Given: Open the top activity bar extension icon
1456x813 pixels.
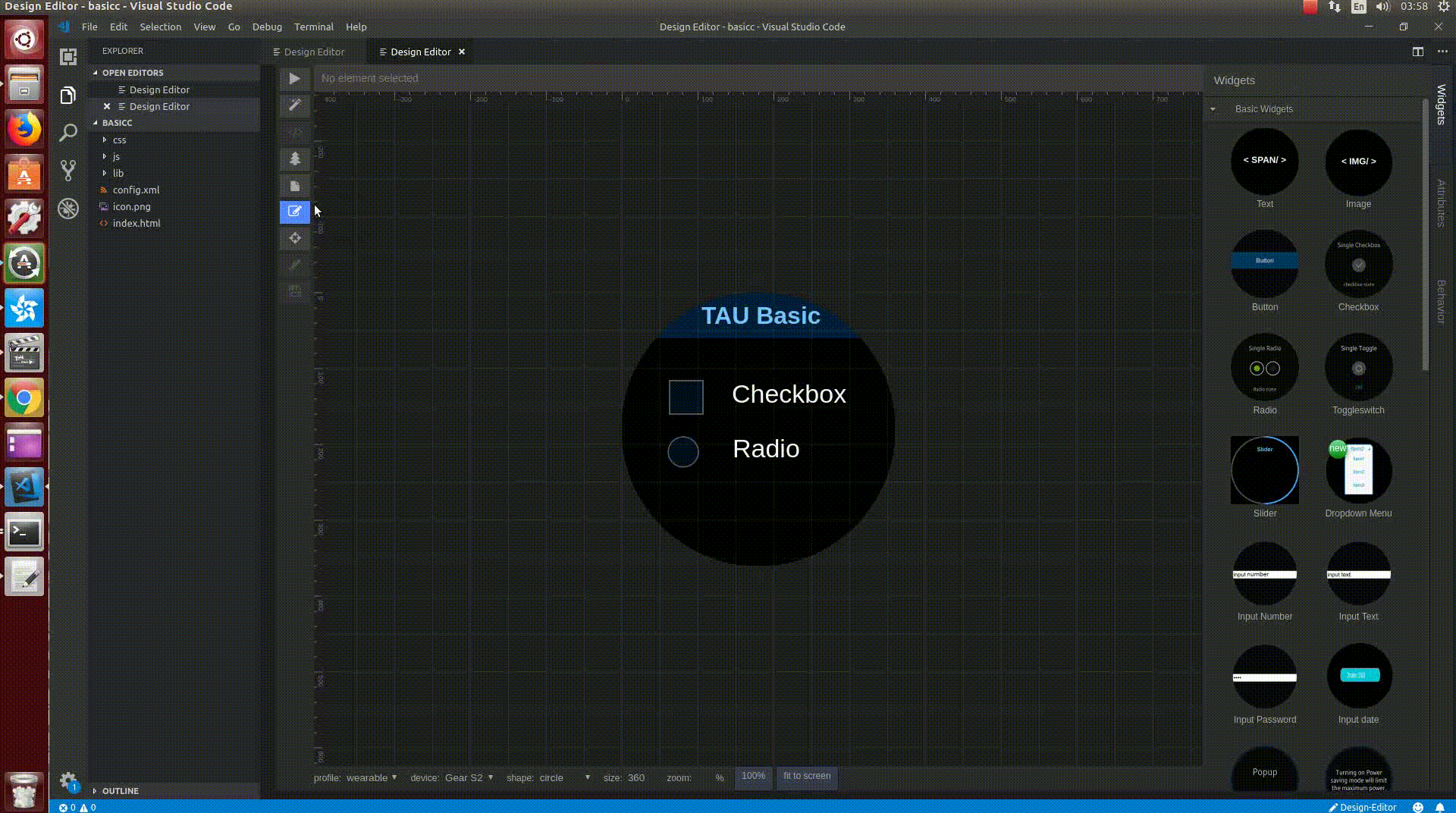Looking at the screenshot, I should coord(68,57).
